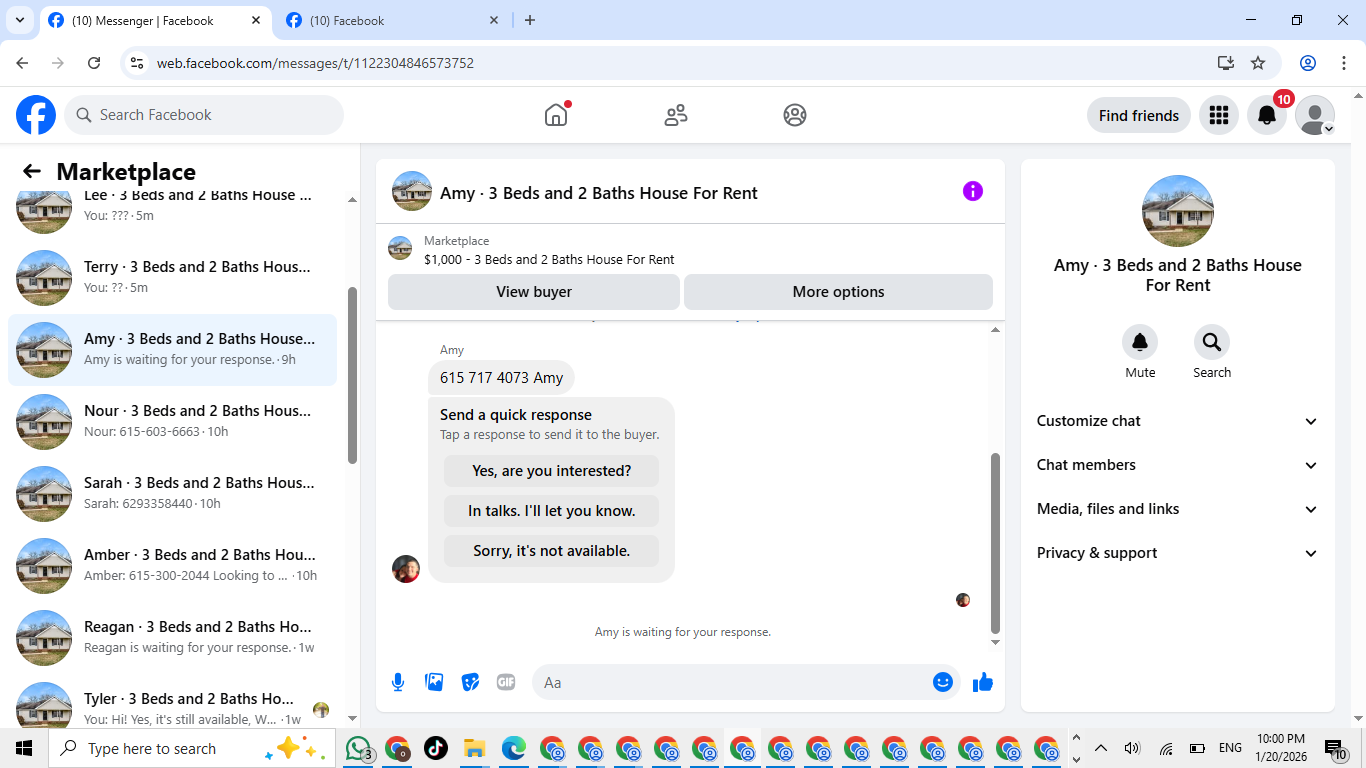Expand the Privacy & support section

click(x=1178, y=553)
